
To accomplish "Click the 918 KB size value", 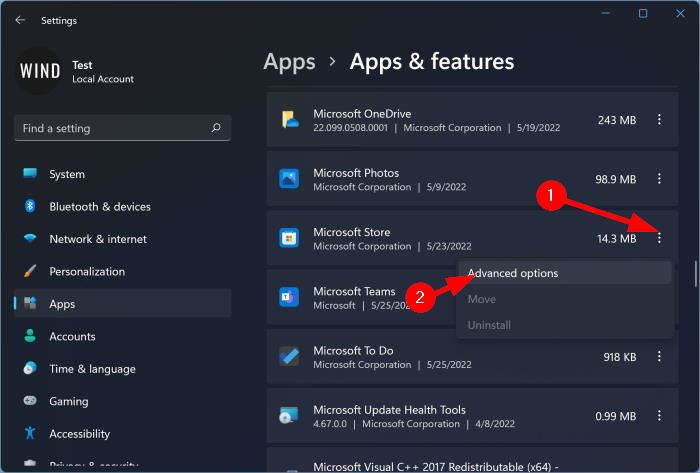I will tap(620, 357).
